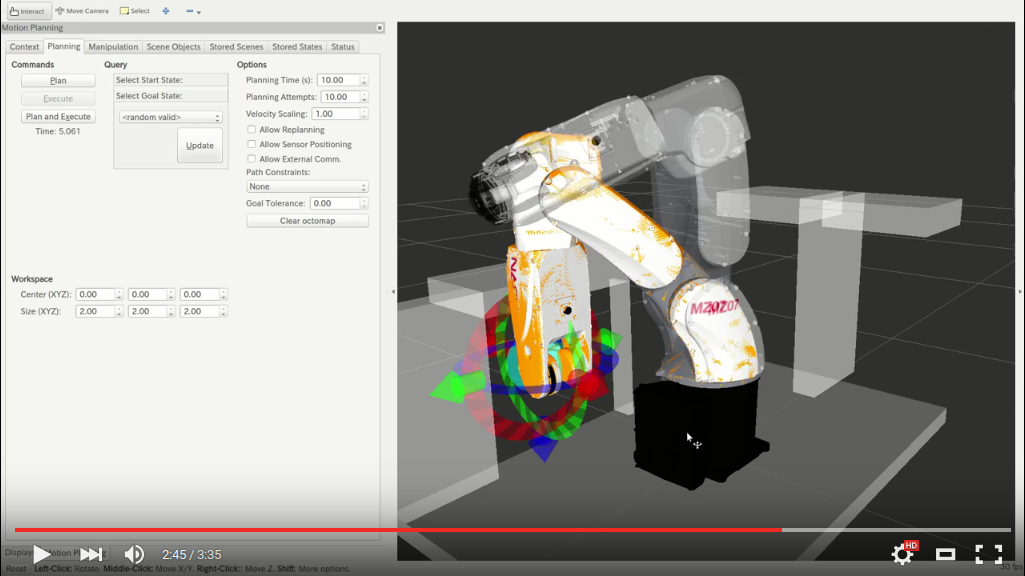Click the Velocity Scaling input field
This screenshot has width=1025, height=576.
336,114
